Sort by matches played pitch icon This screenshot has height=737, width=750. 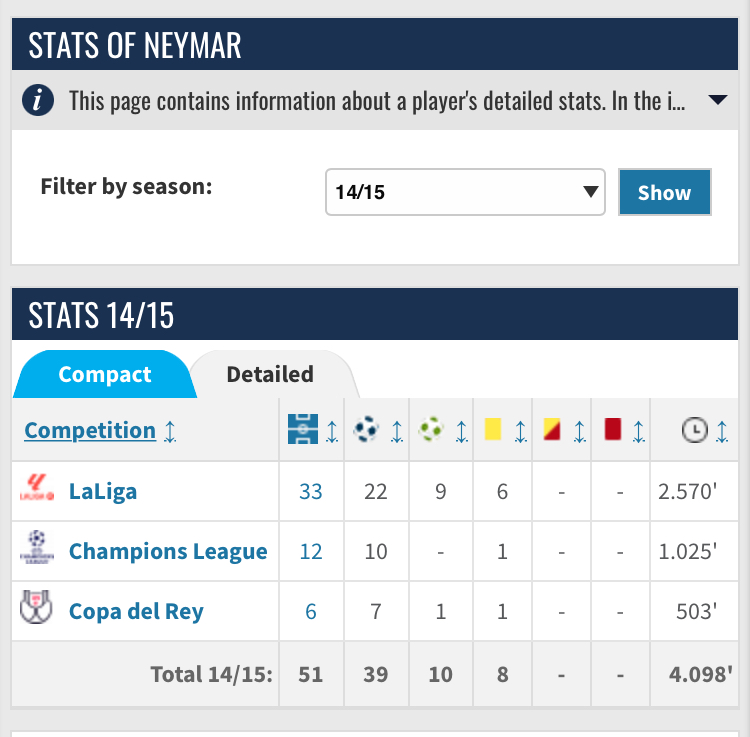[302, 430]
